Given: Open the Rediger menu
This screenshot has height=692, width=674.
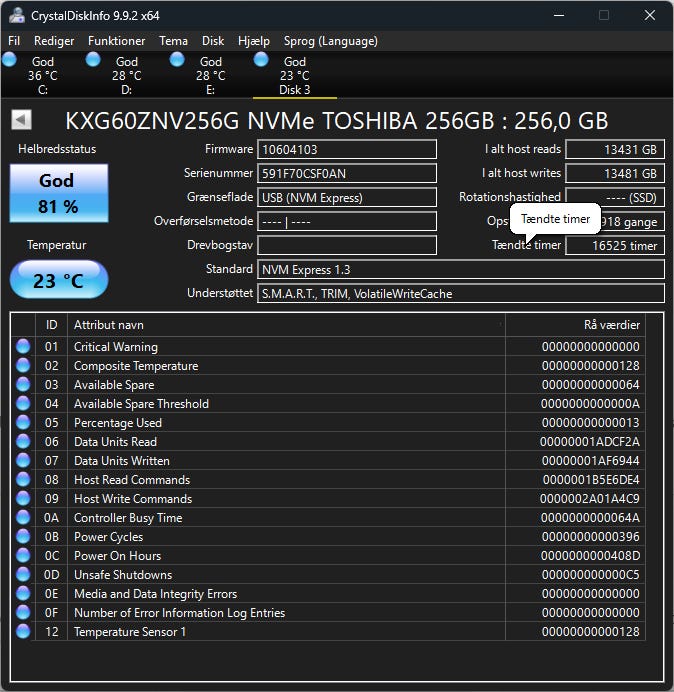Looking at the screenshot, I should click(54, 41).
